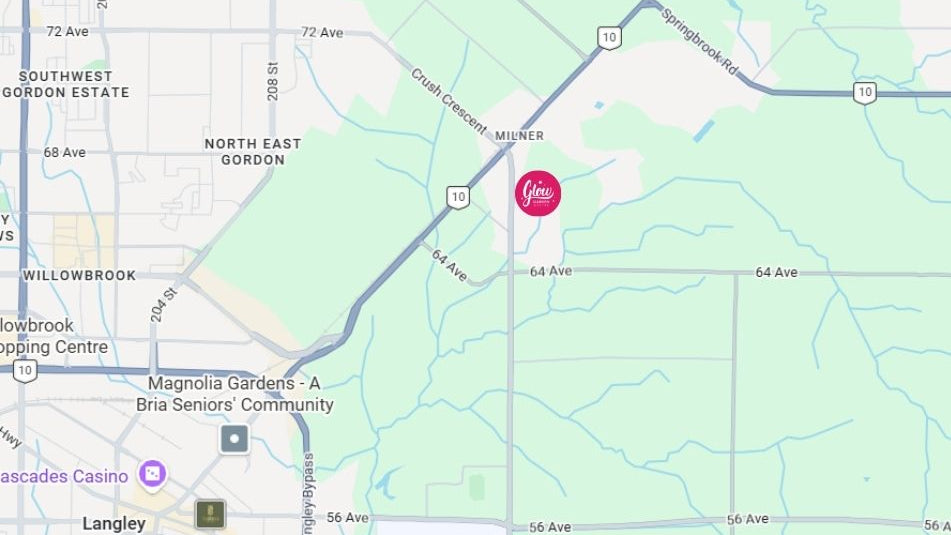951x535 pixels.
Task: Open the Cascades Casino place label
Action: (x=64, y=476)
